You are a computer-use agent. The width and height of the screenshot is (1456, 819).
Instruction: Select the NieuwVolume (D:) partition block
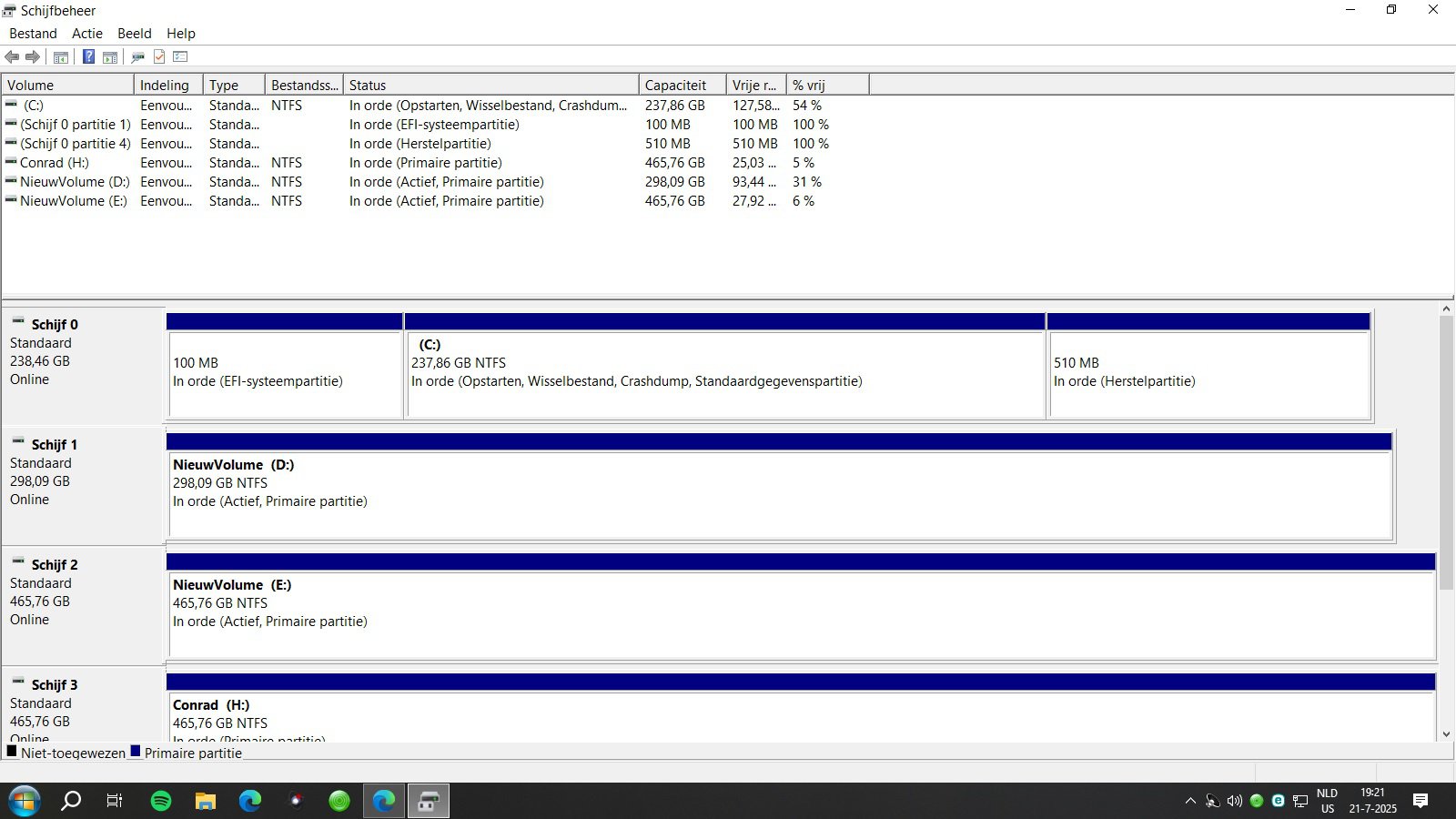pos(779,487)
